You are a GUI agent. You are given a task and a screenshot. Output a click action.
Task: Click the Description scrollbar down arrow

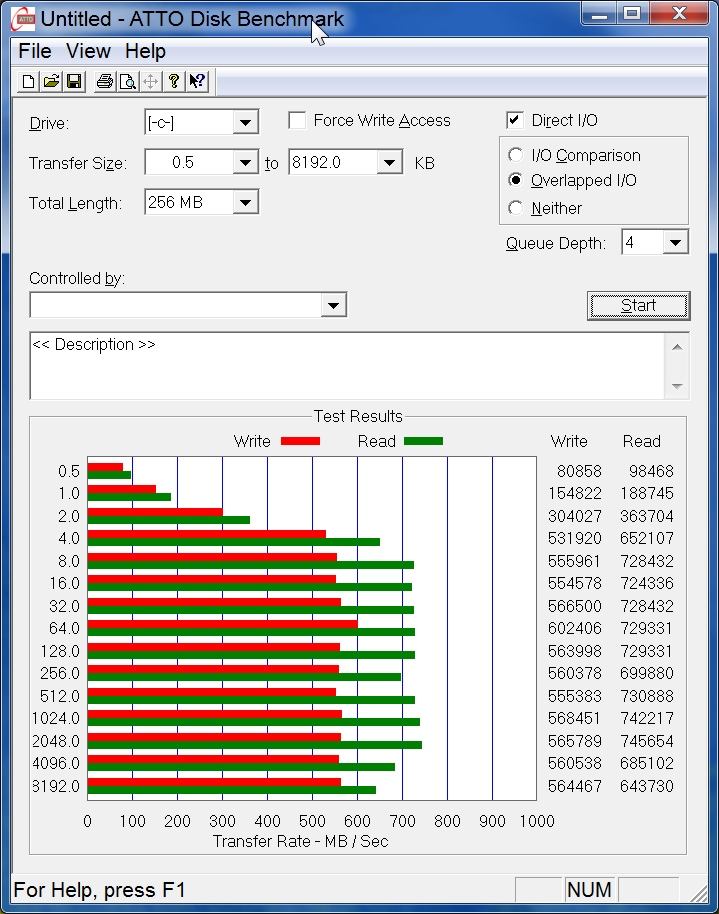point(677,386)
